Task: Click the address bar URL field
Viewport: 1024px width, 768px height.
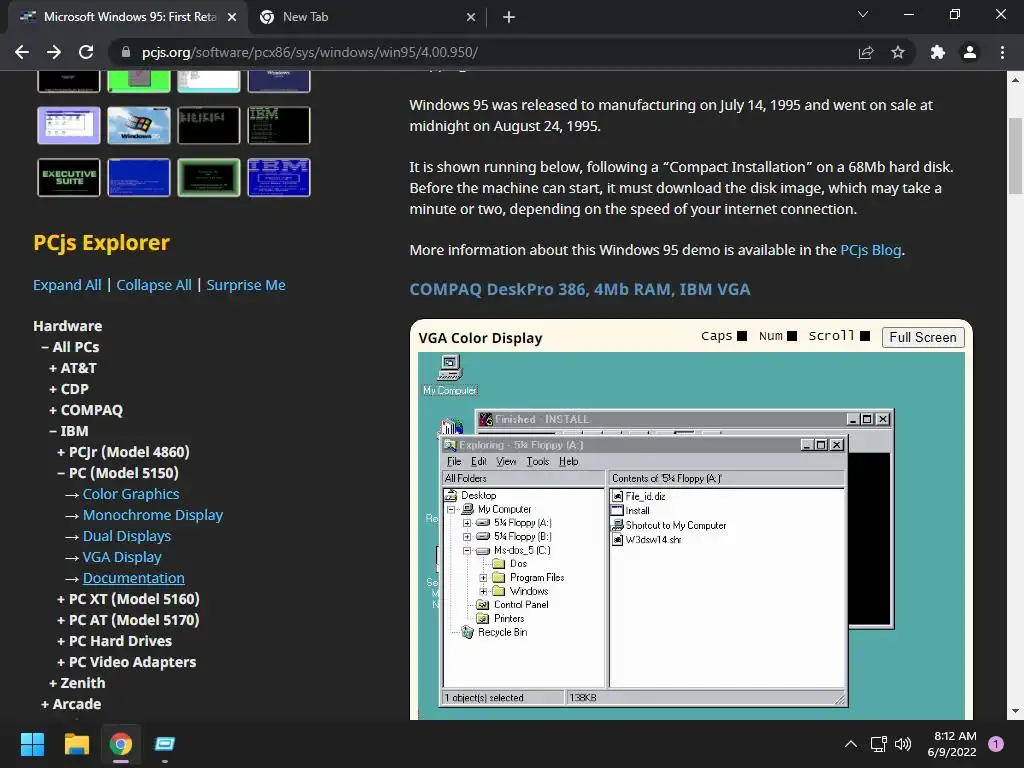Action: click(x=483, y=52)
